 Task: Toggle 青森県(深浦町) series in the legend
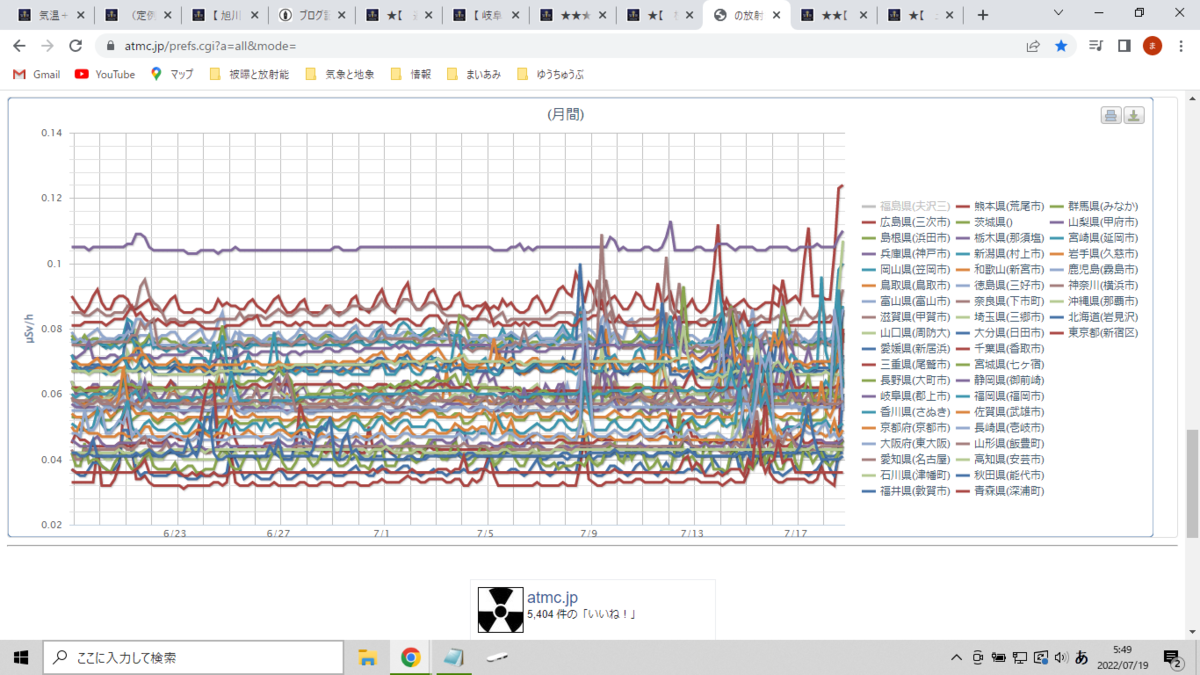click(999, 491)
